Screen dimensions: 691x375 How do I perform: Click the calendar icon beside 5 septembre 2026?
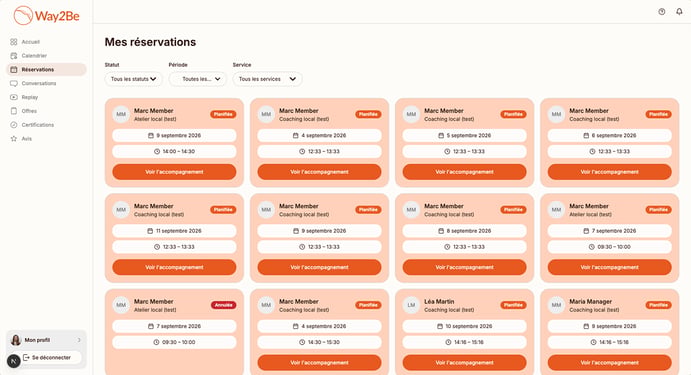(441, 135)
